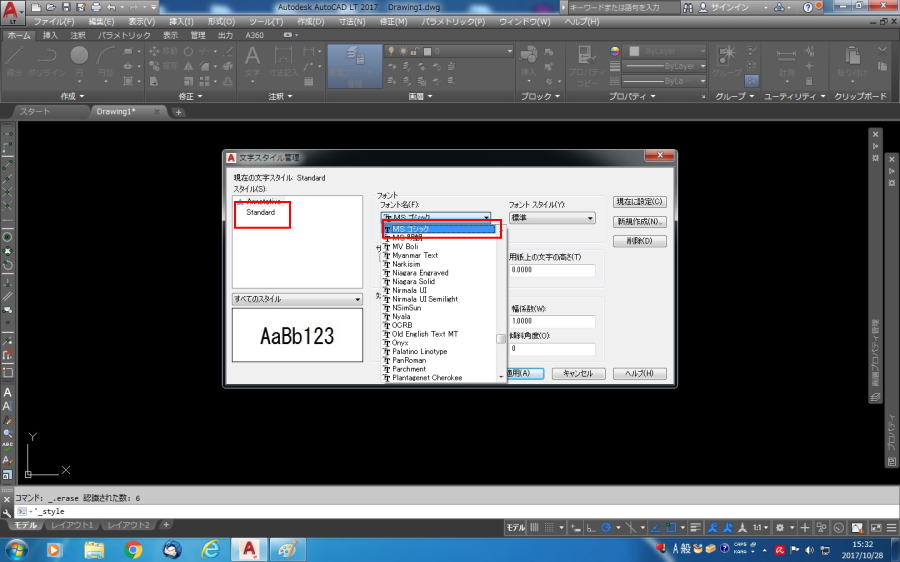
Task: Select the Line tool in the ribbon
Action: pos(14,62)
